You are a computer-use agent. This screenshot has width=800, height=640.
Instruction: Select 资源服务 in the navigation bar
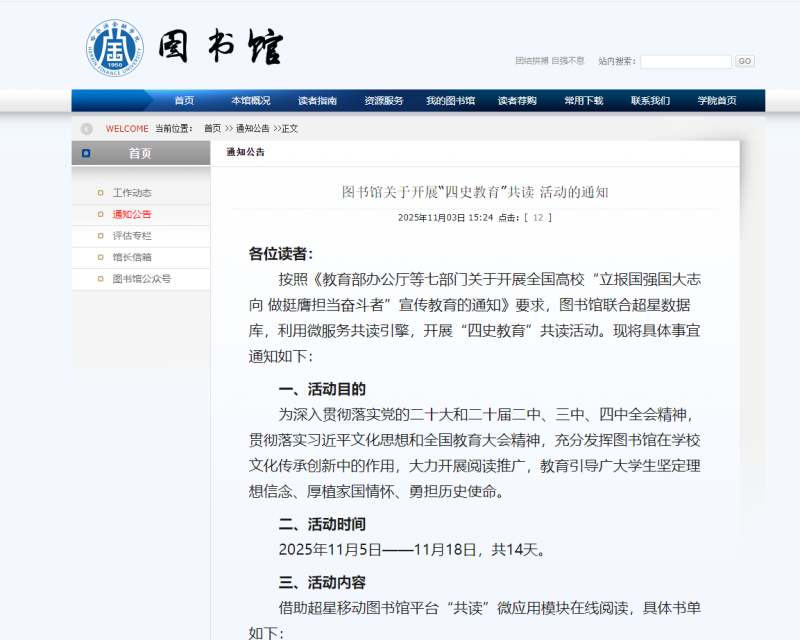point(384,101)
